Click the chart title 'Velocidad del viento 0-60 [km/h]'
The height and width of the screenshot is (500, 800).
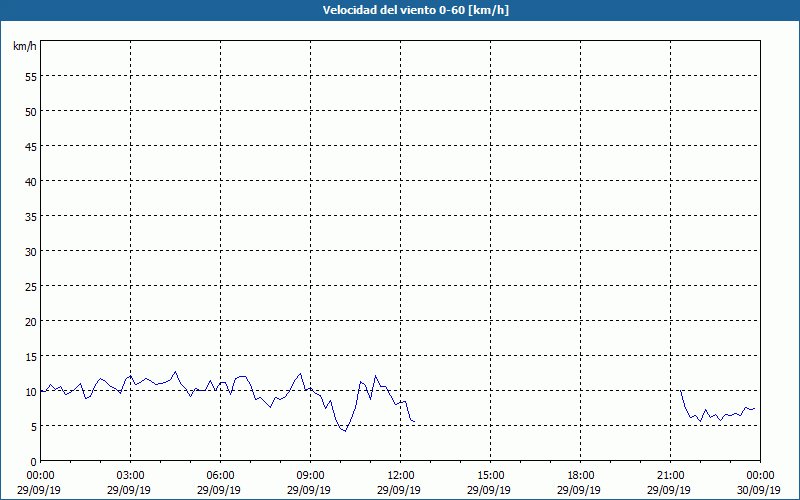(x=415, y=10)
